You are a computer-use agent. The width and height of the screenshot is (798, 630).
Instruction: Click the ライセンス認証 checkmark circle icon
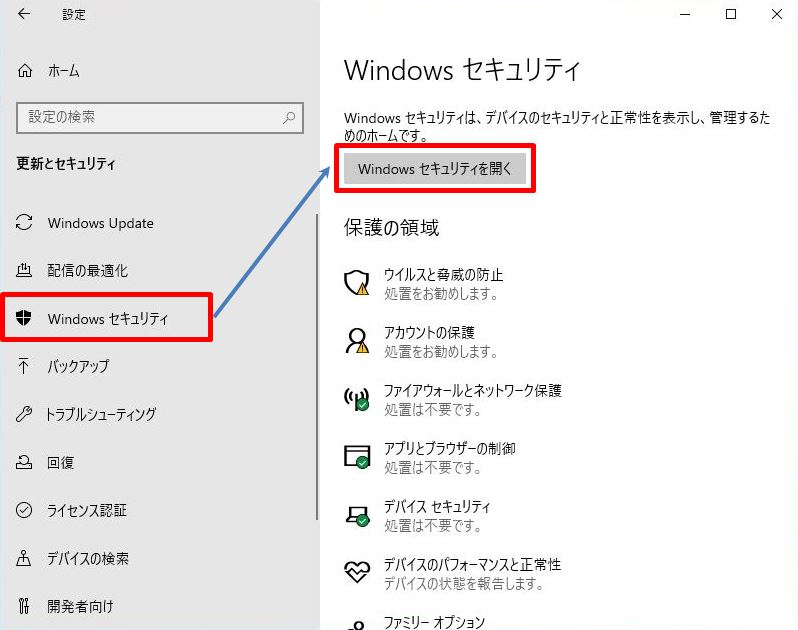point(24,510)
